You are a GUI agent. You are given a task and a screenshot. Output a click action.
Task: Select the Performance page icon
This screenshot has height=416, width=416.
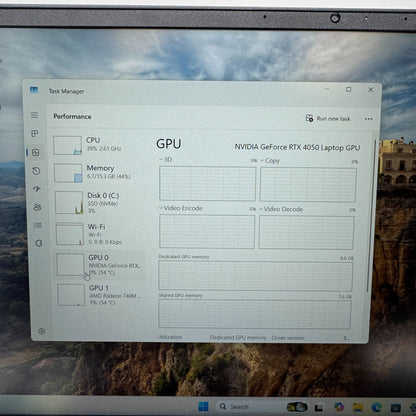35,152
